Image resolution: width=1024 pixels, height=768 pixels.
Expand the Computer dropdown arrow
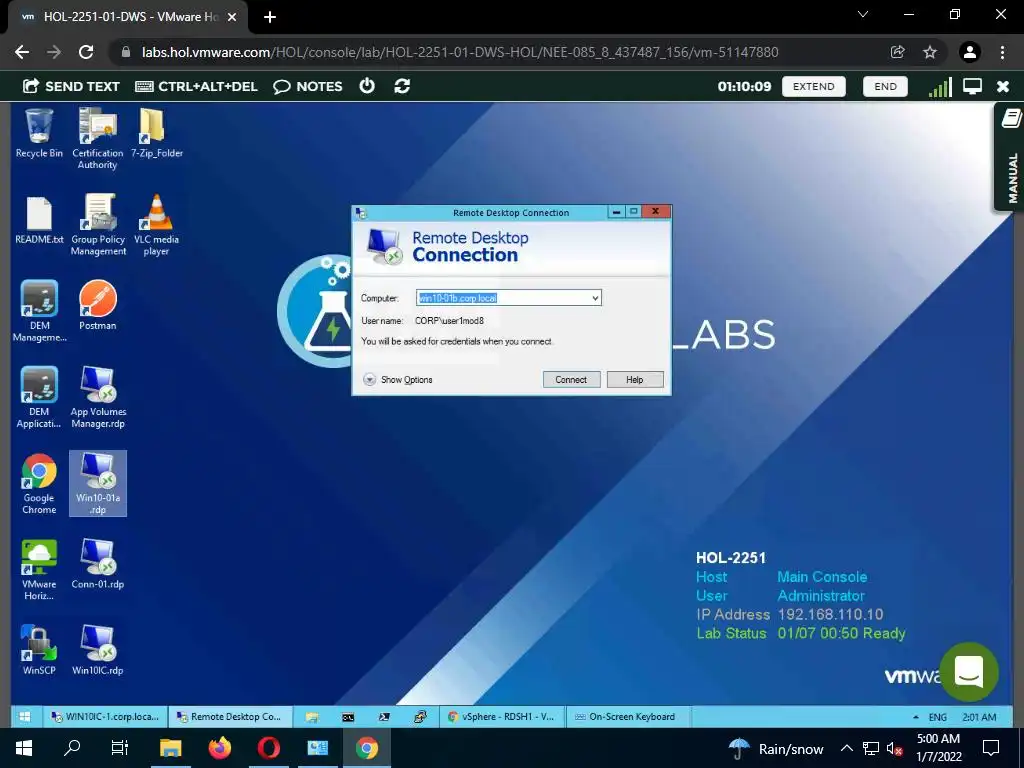point(595,298)
